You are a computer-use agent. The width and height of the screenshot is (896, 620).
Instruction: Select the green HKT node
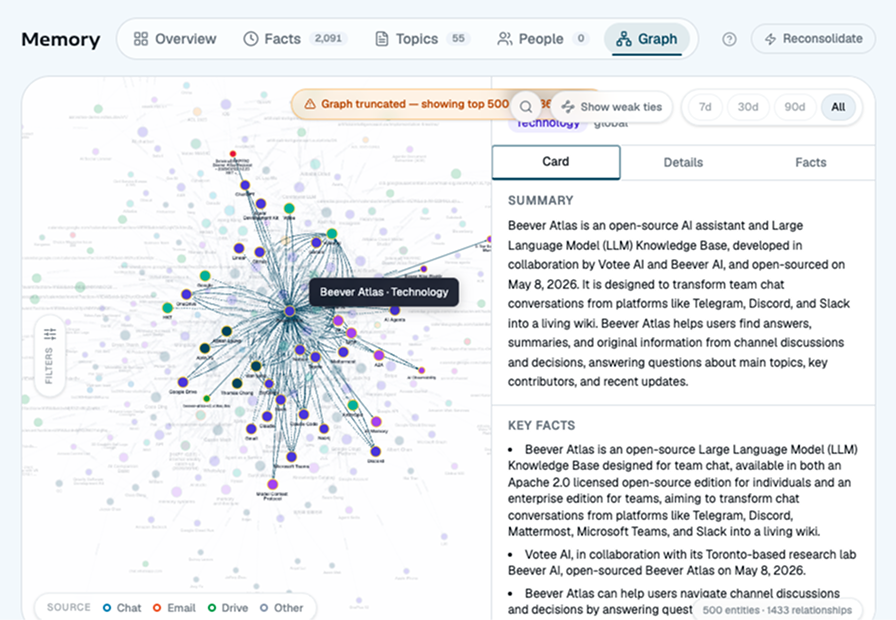pyautogui.click(x=167, y=307)
